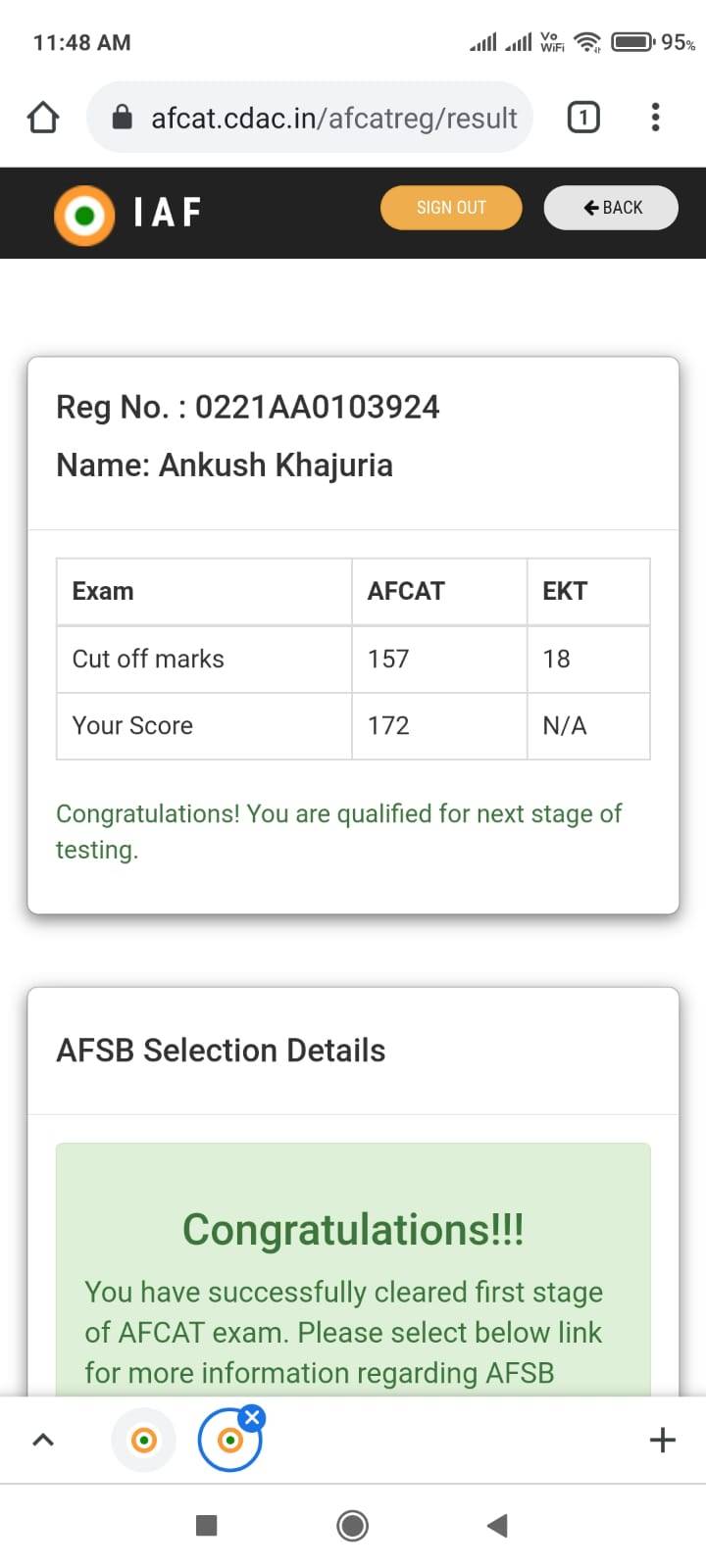Add a new tab with plus icon
Viewport: 706px width, 1568px height.
(663, 1440)
